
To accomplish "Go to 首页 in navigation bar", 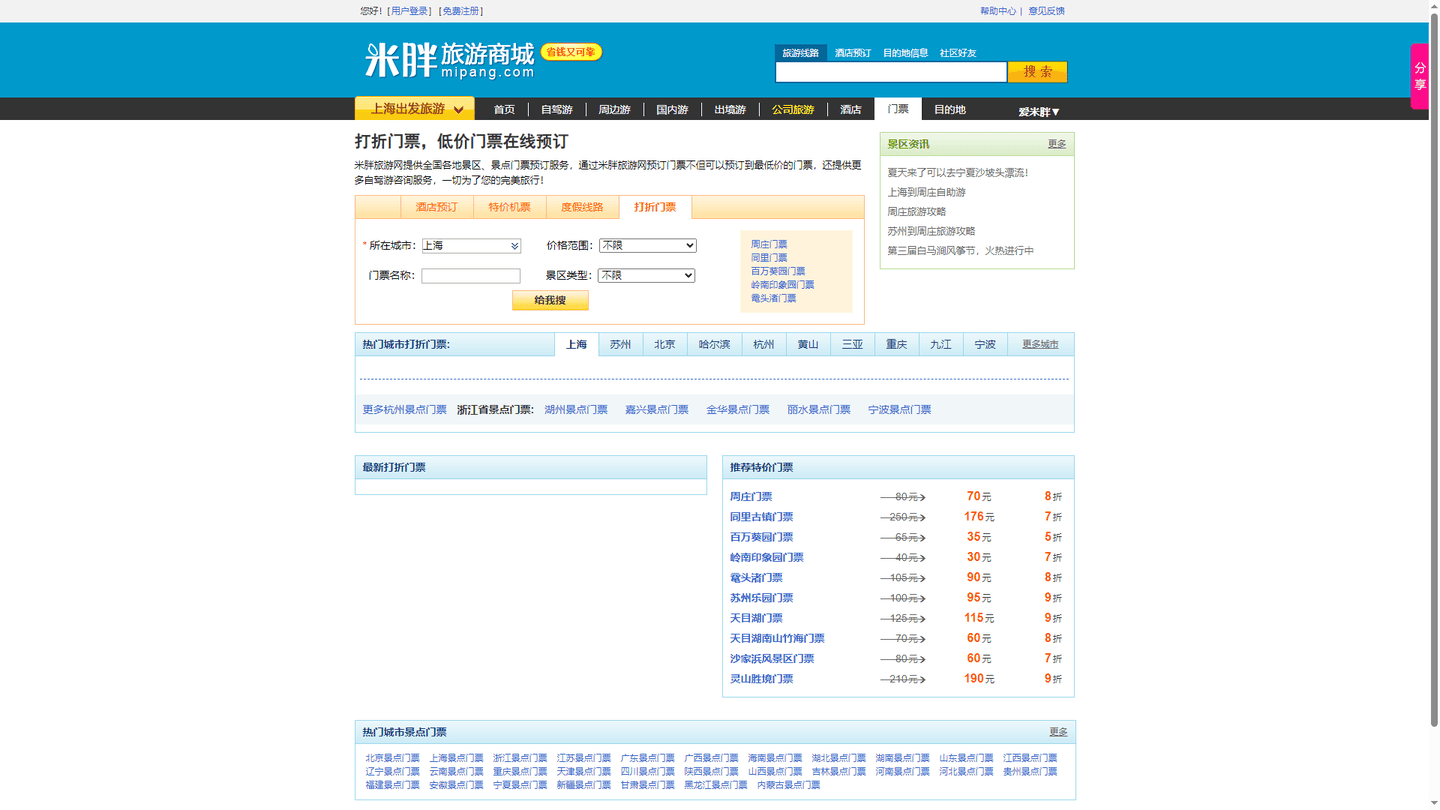I will (504, 109).
